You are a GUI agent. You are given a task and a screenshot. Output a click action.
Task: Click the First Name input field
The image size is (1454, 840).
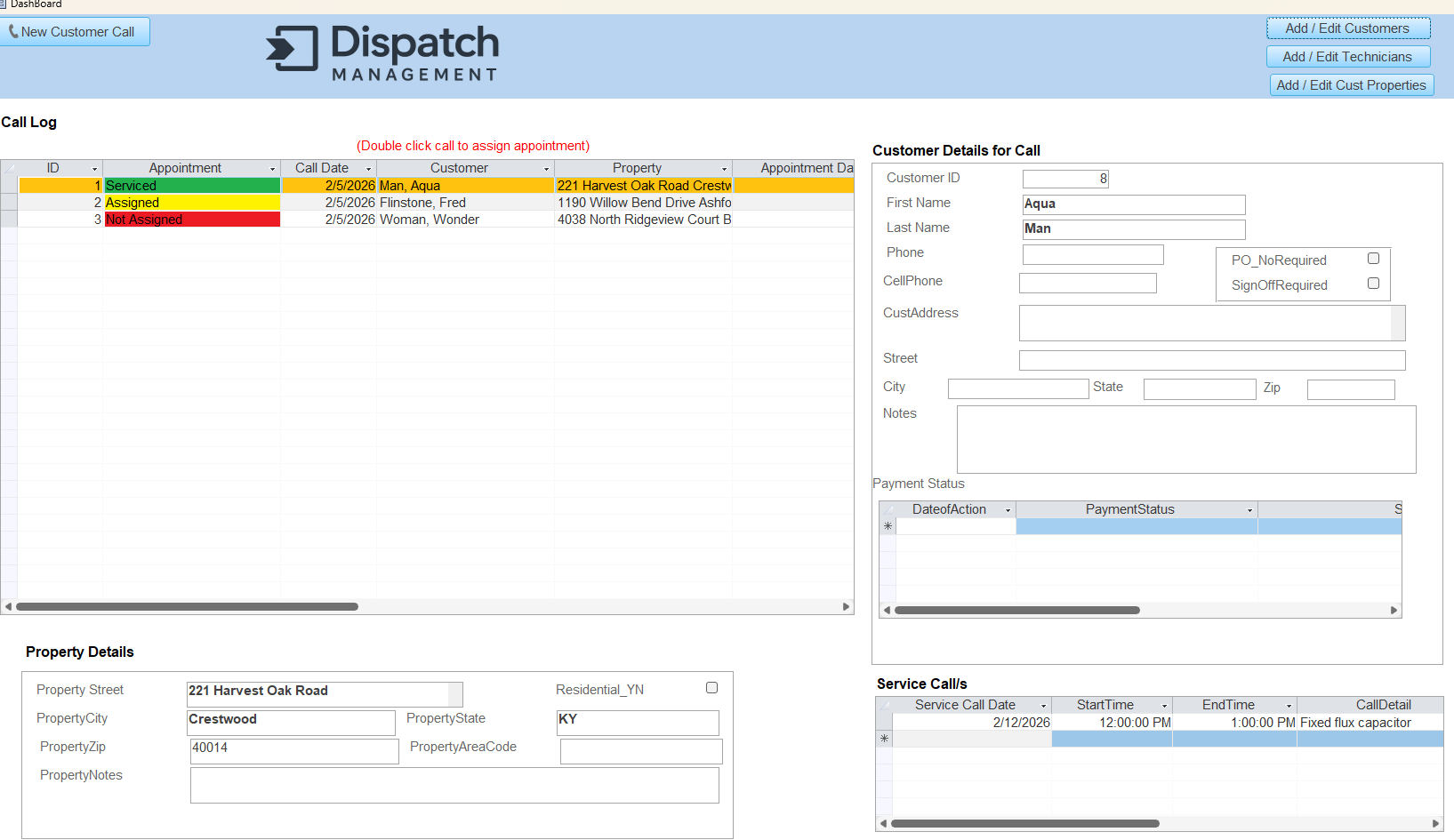(x=1133, y=204)
